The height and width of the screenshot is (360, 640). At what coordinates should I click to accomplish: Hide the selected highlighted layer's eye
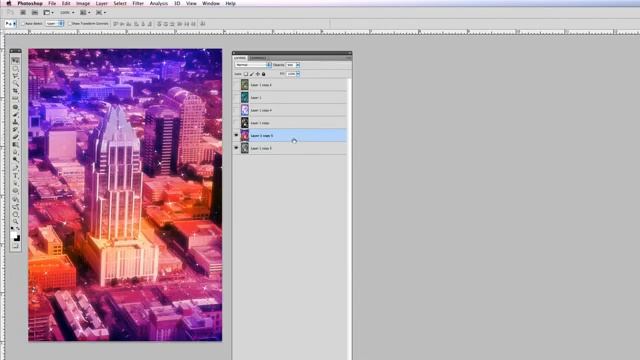236,135
